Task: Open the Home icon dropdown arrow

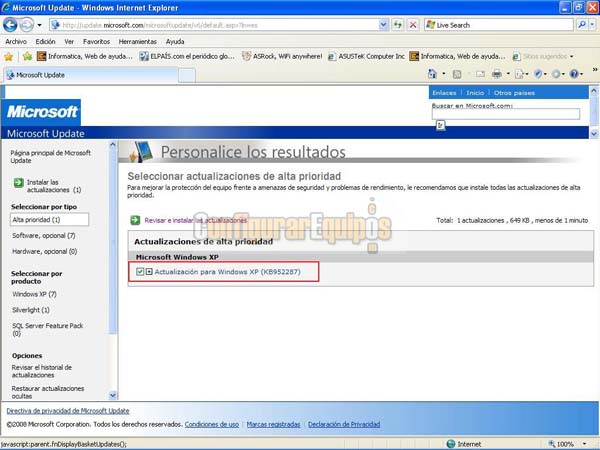Action: click(x=443, y=74)
